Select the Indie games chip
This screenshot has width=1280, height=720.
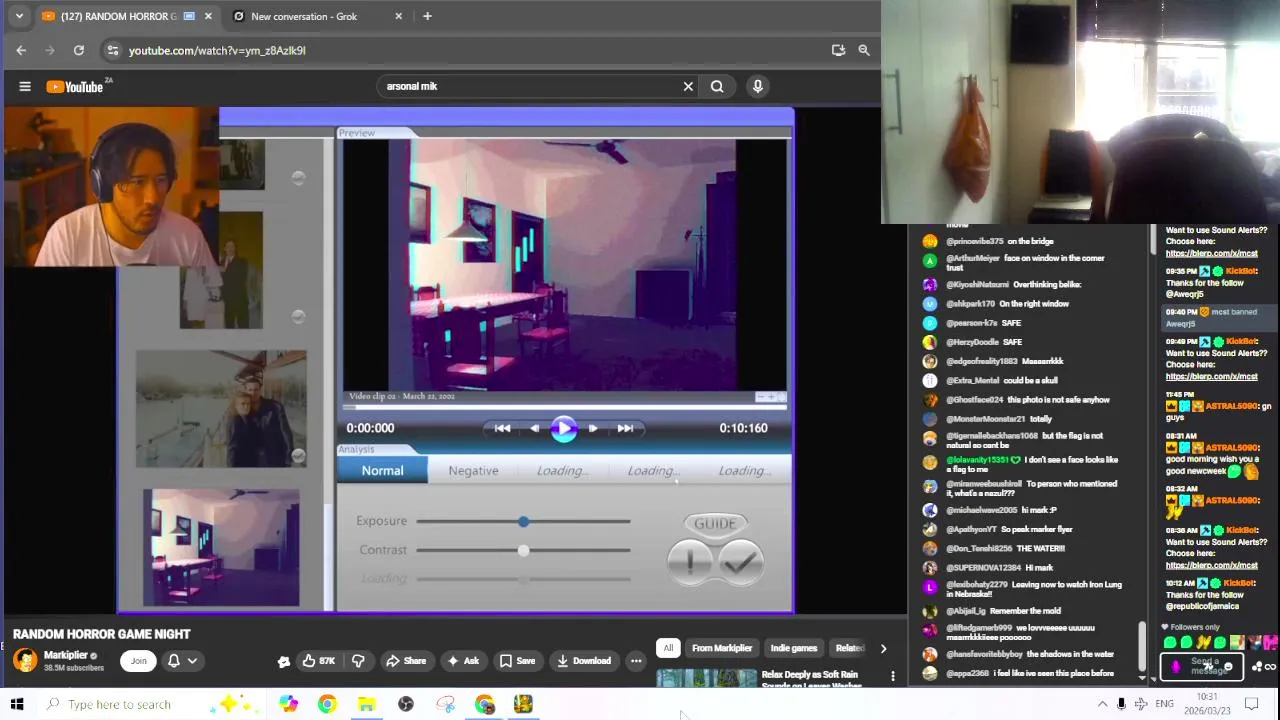(794, 648)
